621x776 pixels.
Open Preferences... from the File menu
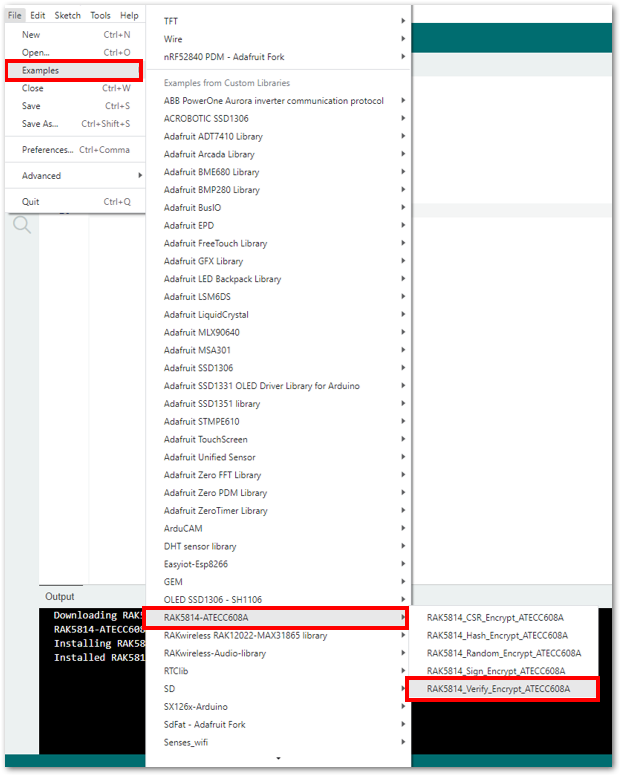[x=75, y=149]
